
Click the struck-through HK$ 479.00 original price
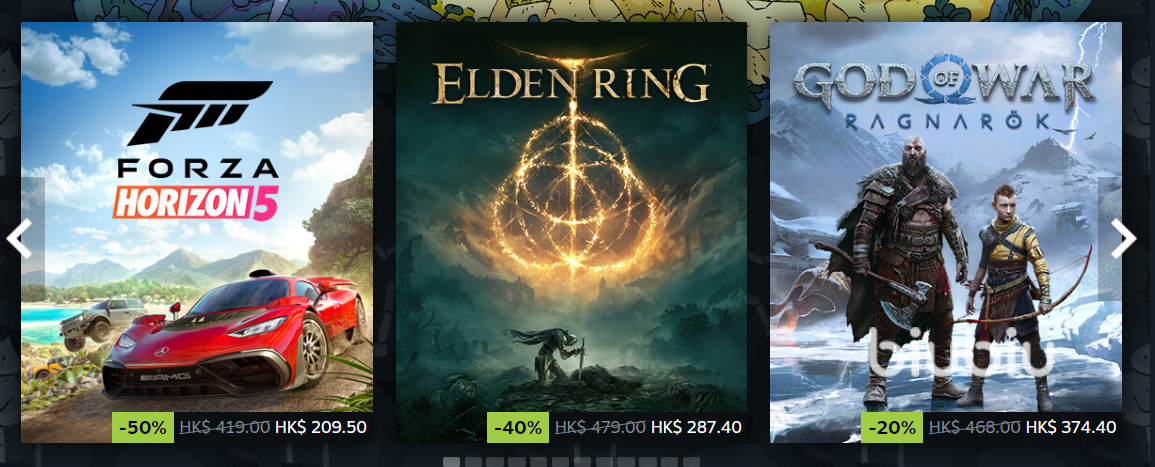600,427
